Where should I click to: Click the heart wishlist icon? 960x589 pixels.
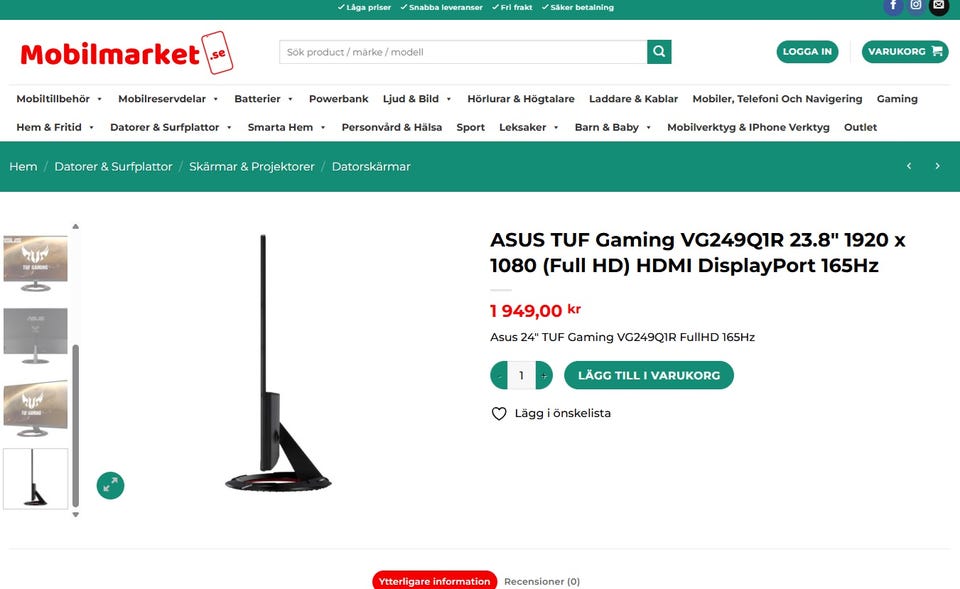(x=499, y=414)
